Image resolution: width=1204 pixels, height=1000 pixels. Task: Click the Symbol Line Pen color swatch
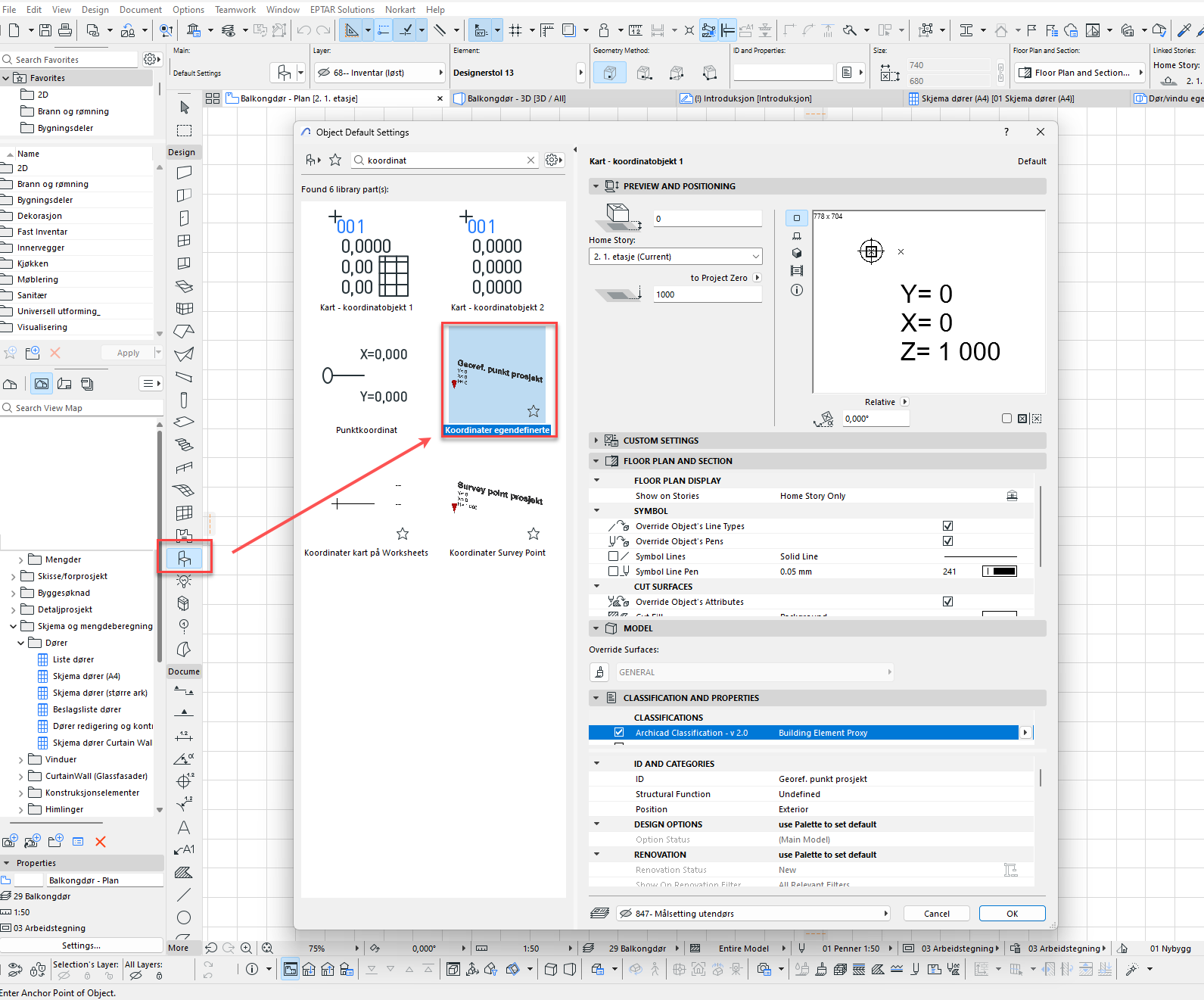click(999, 572)
